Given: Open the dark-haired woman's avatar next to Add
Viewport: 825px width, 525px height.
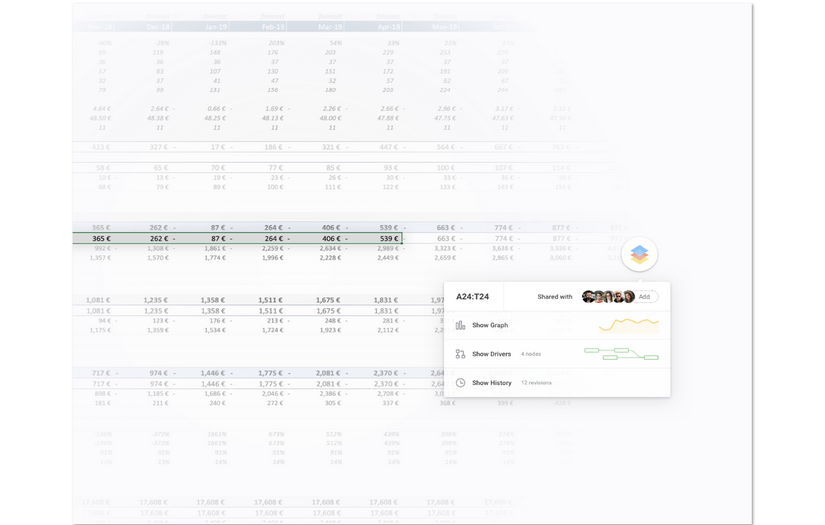Looking at the screenshot, I should tap(628, 297).
